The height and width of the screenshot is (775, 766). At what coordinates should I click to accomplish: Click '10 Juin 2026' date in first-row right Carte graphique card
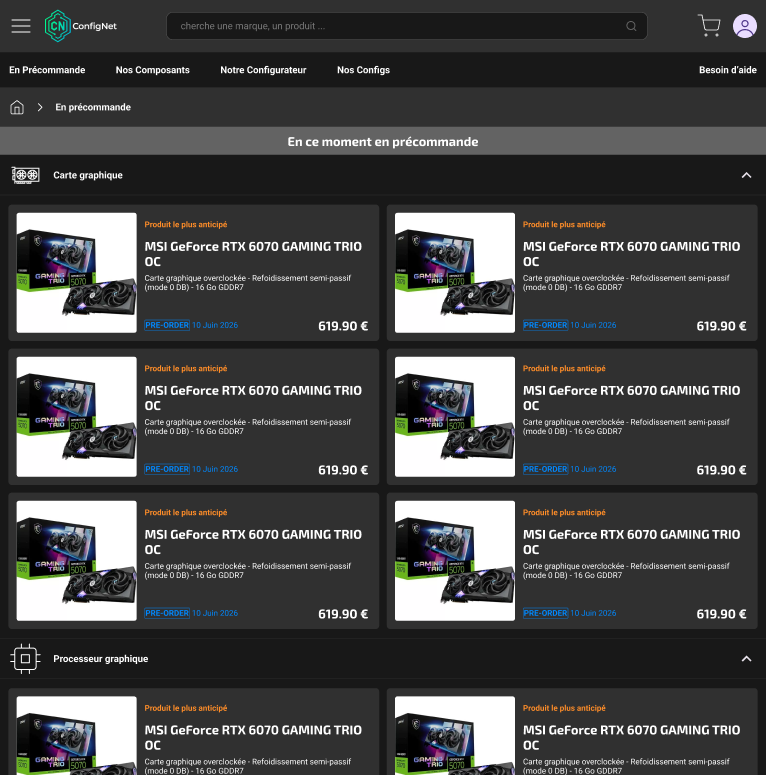(593, 325)
